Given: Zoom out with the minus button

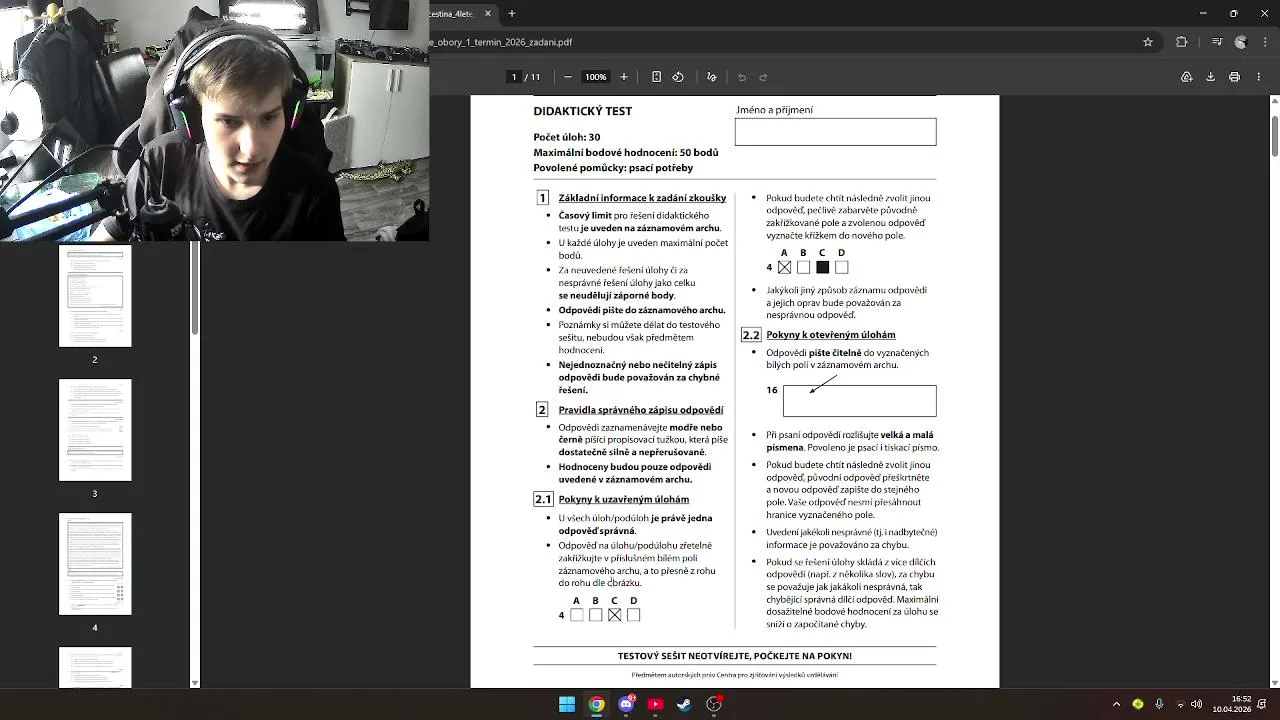Looking at the screenshot, I should click(568, 77).
